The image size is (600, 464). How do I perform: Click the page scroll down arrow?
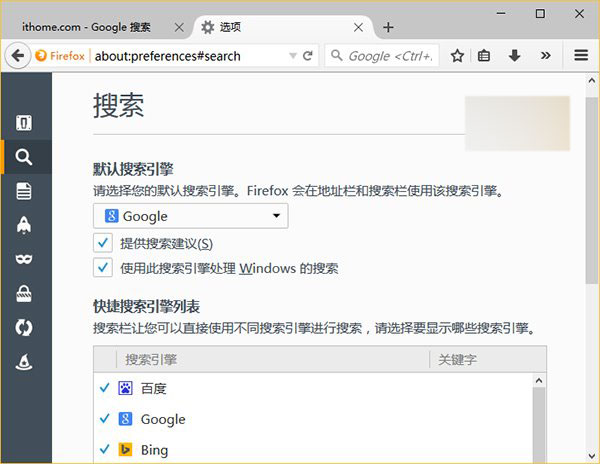coord(592,456)
